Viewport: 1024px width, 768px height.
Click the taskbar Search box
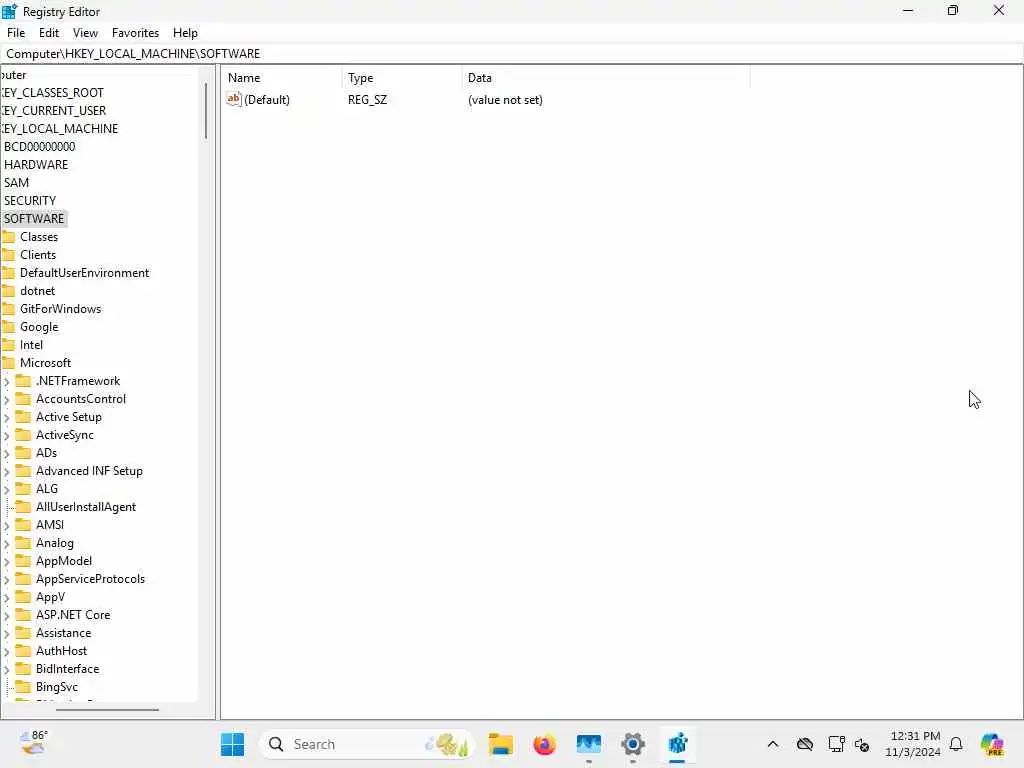tap(366, 744)
